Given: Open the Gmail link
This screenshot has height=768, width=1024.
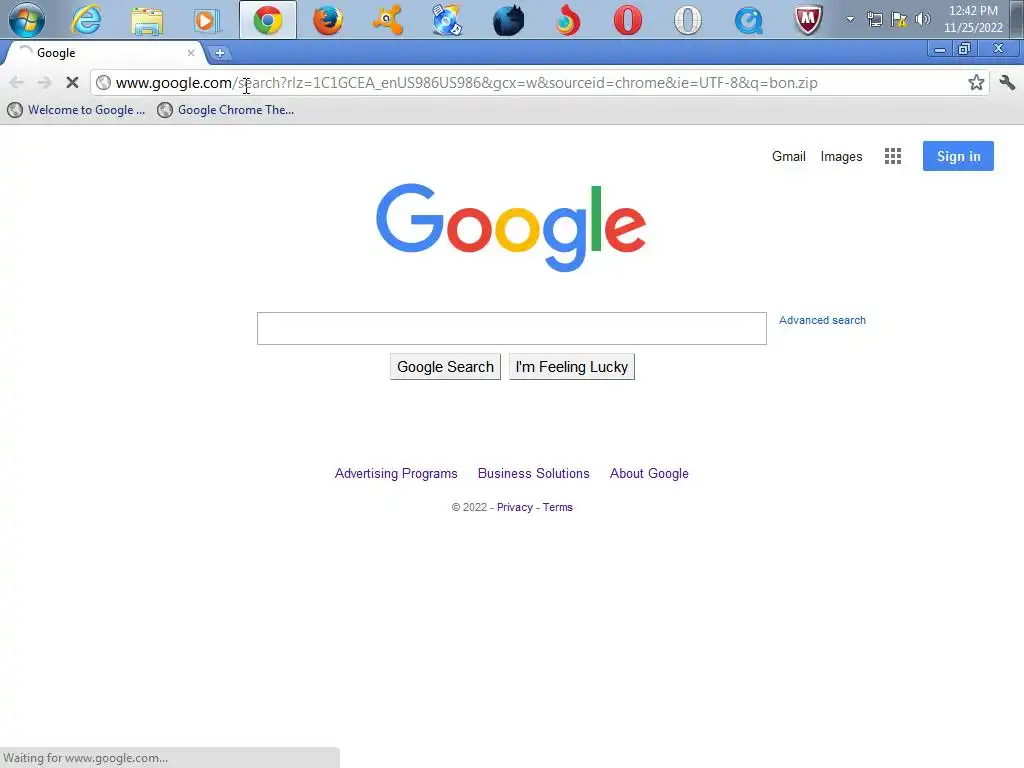Looking at the screenshot, I should coord(788,156).
